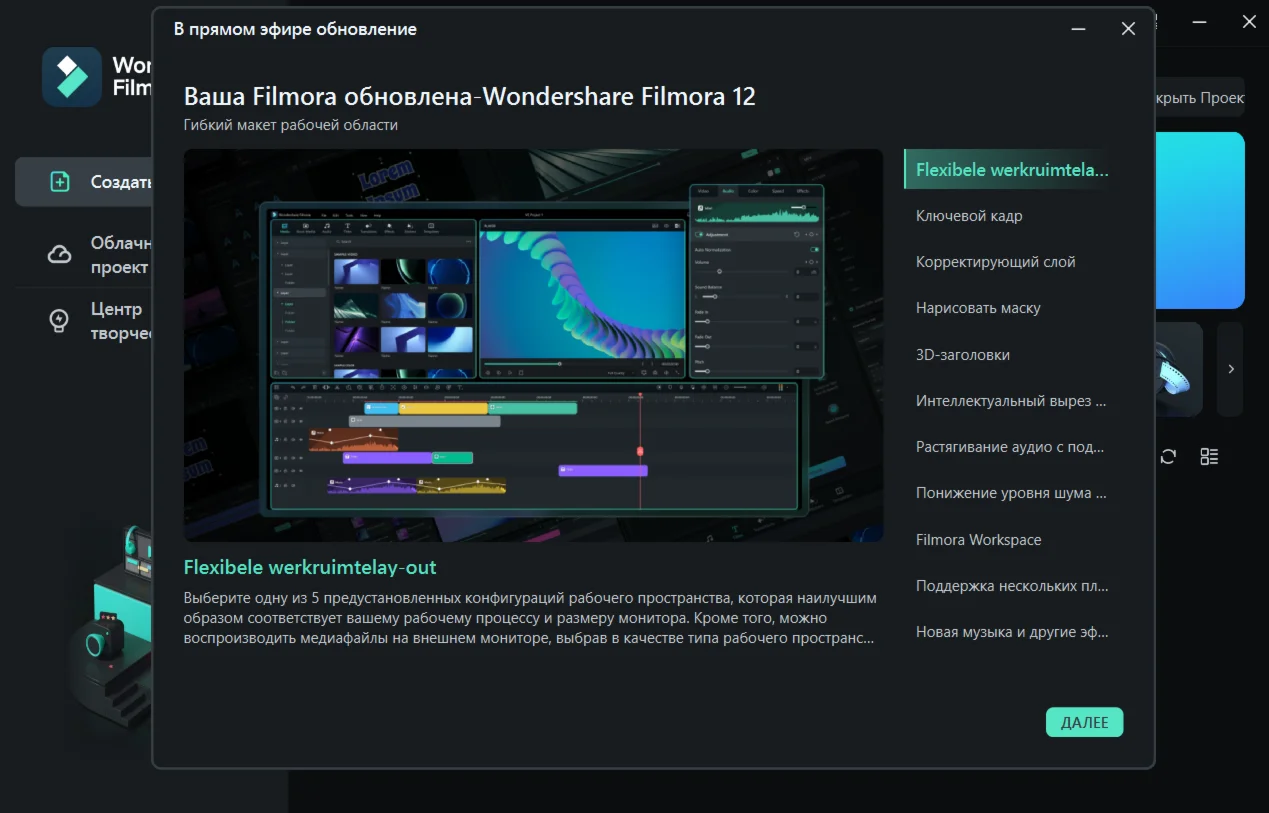The height and width of the screenshot is (813, 1269).
Task: Select the Flexibele werkruimtelay-out tab
Action: click(1011, 170)
